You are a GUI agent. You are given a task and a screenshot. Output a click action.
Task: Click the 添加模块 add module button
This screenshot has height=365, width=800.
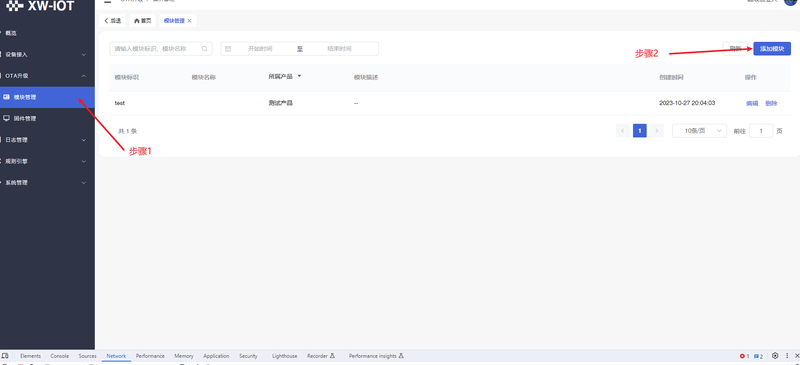[x=772, y=48]
